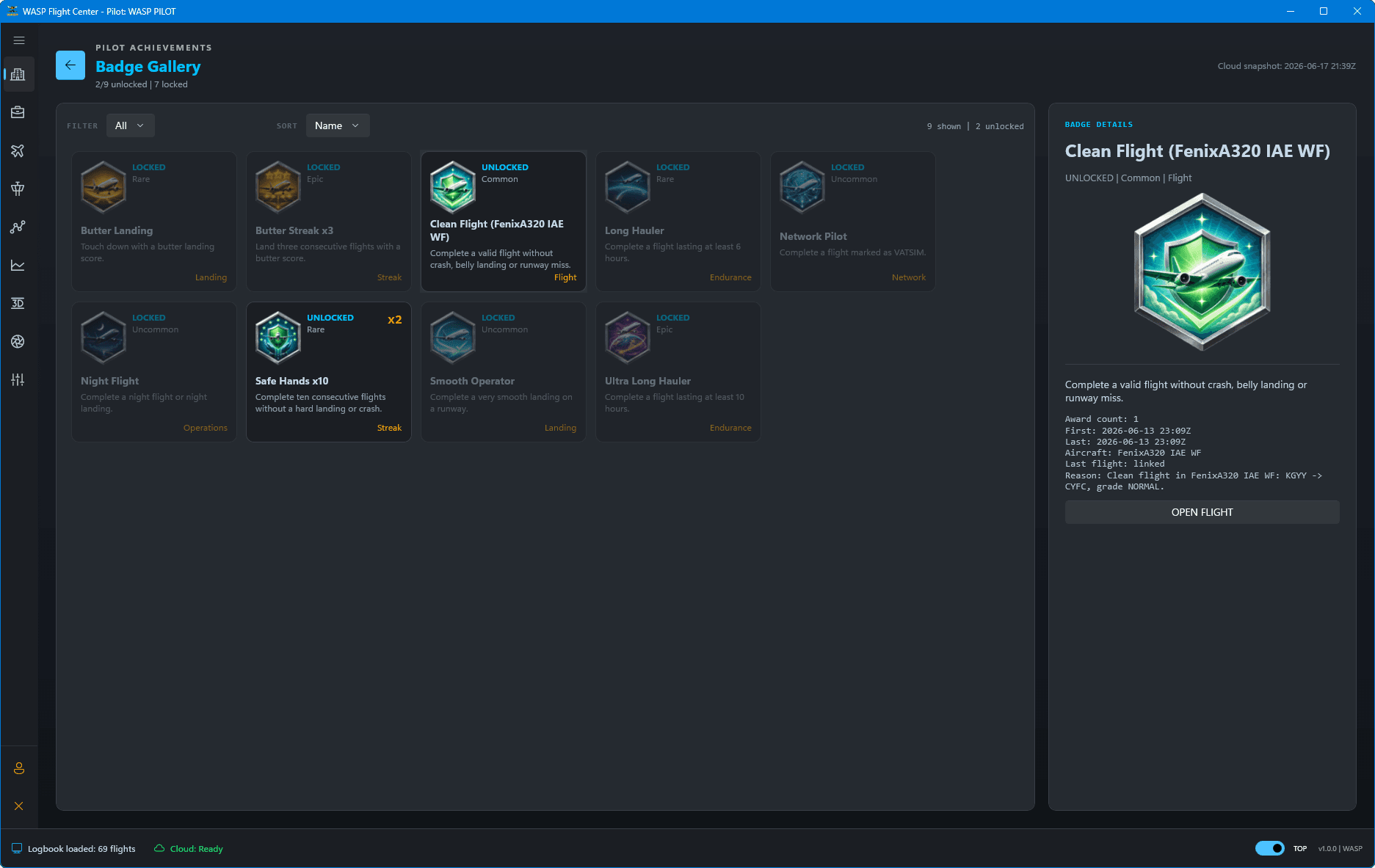Open the Network Pilot badge card
This screenshot has height=868, width=1375.
853,222
